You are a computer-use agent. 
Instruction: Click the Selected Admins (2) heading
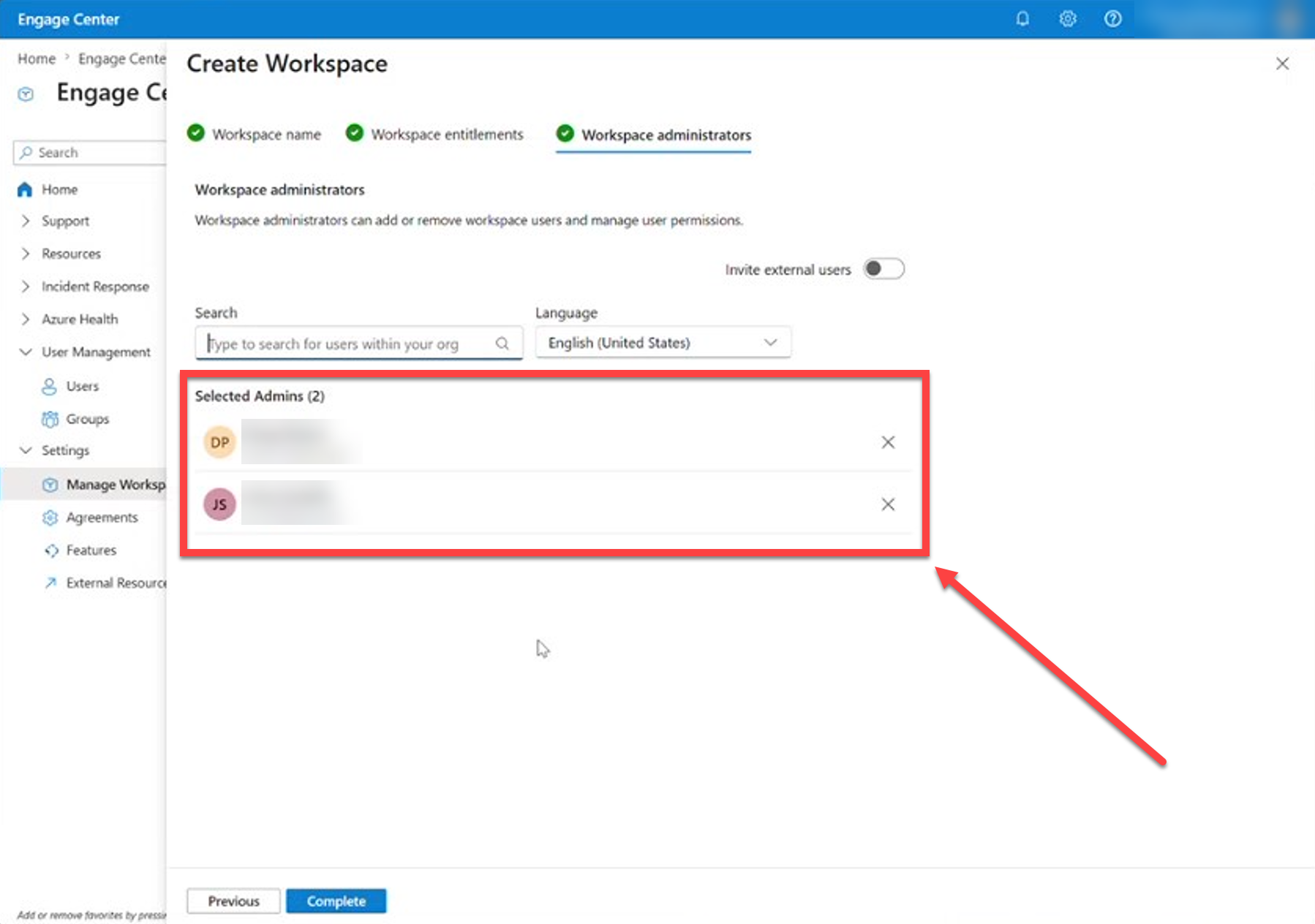tap(260, 396)
